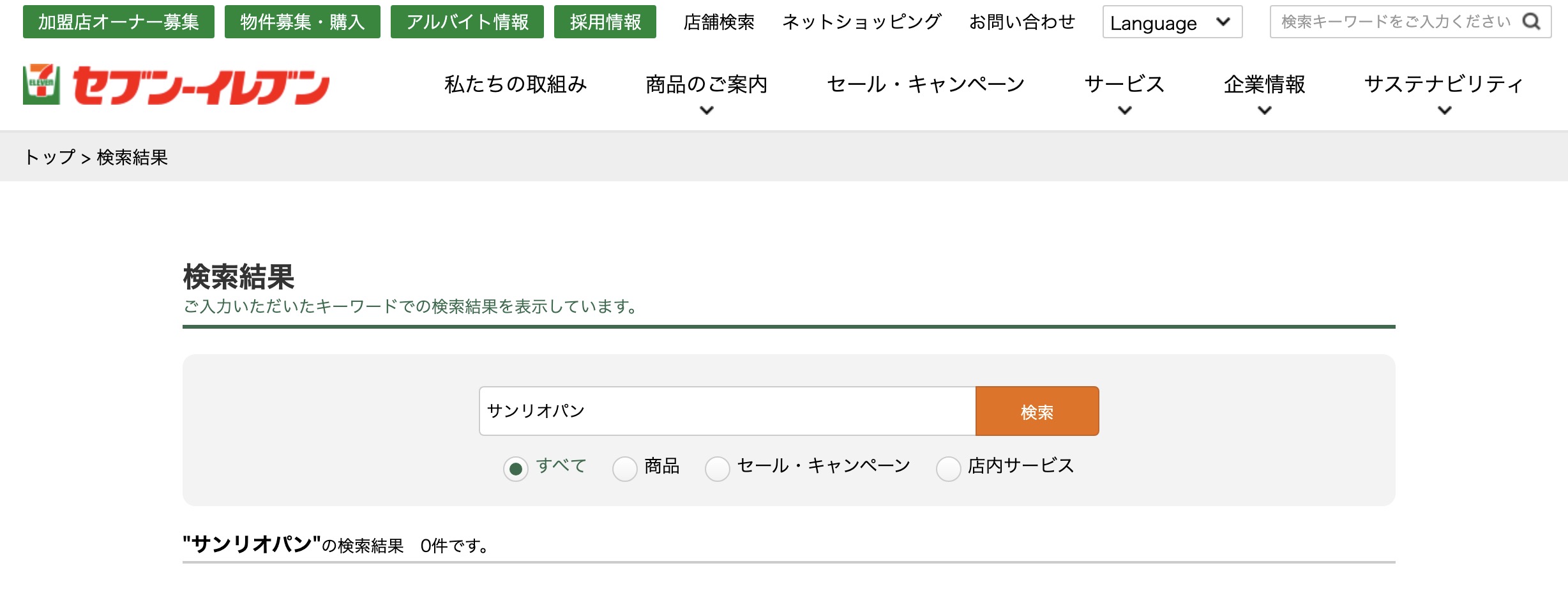Click the magnifier search icon
This screenshot has width=1568, height=591.
pyautogui.click(x=1532, y=23)
